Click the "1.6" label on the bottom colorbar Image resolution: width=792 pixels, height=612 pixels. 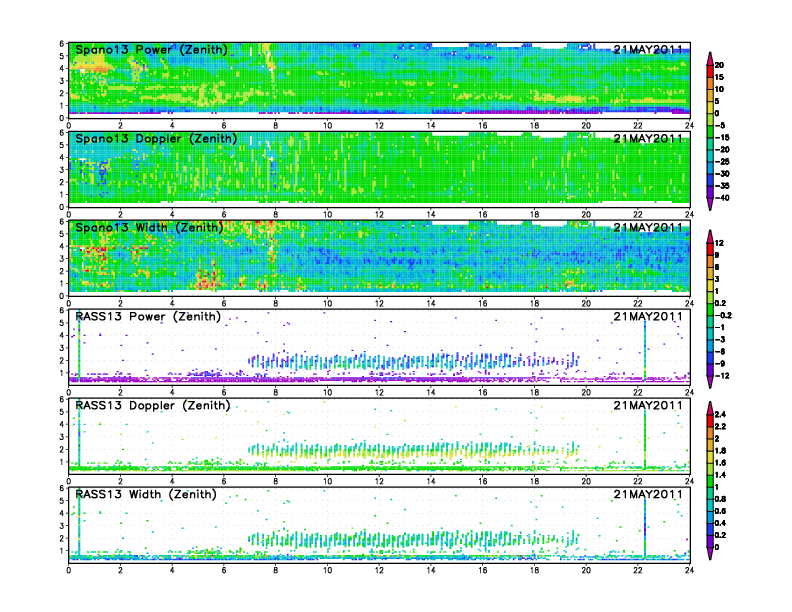pos(720,463)
